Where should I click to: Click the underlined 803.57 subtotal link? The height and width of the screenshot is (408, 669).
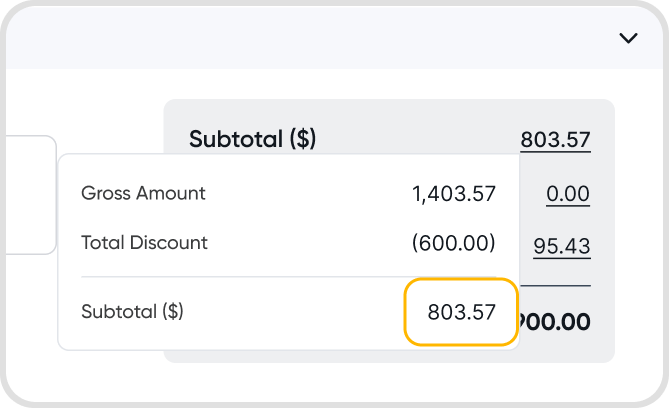coord(555,140)
